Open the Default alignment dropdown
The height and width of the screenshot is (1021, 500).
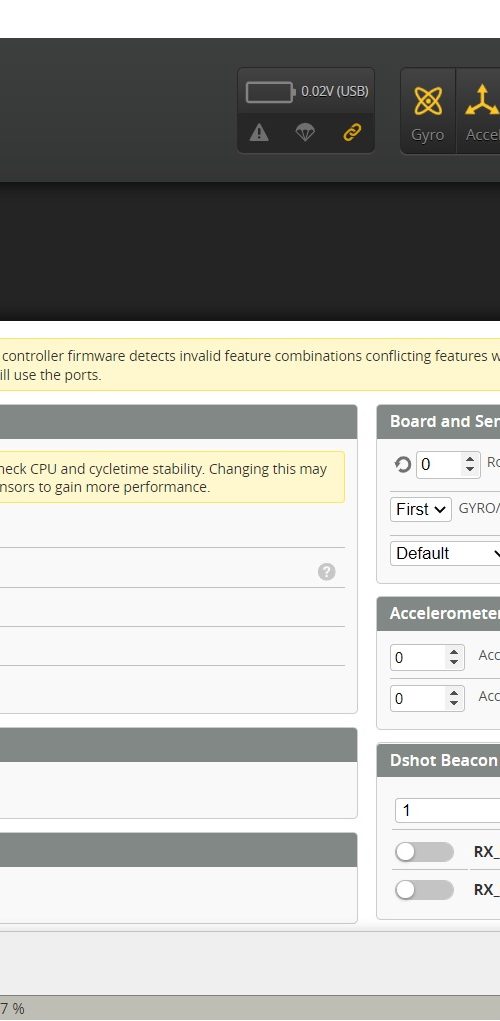[445, 553]
